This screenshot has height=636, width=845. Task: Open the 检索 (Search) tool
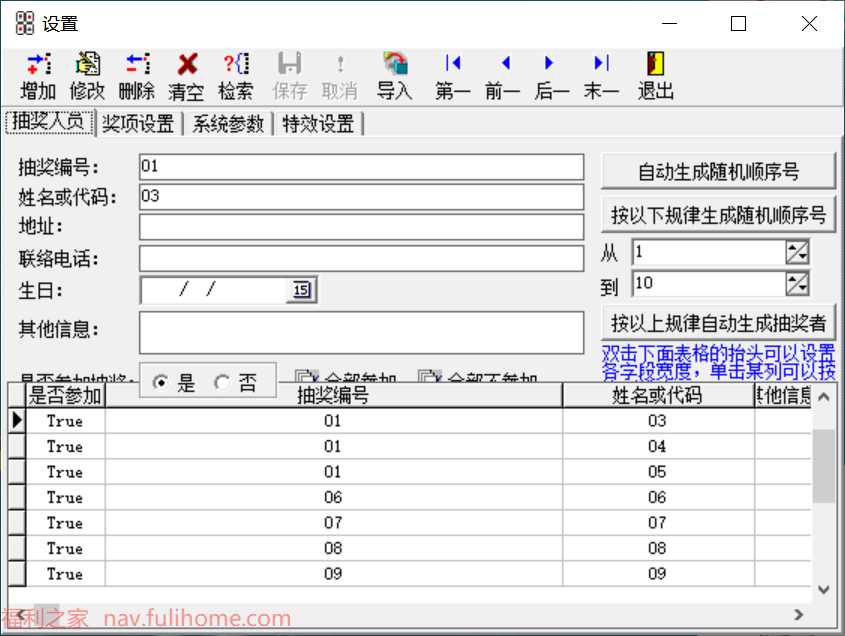click(x=236, y=66)
